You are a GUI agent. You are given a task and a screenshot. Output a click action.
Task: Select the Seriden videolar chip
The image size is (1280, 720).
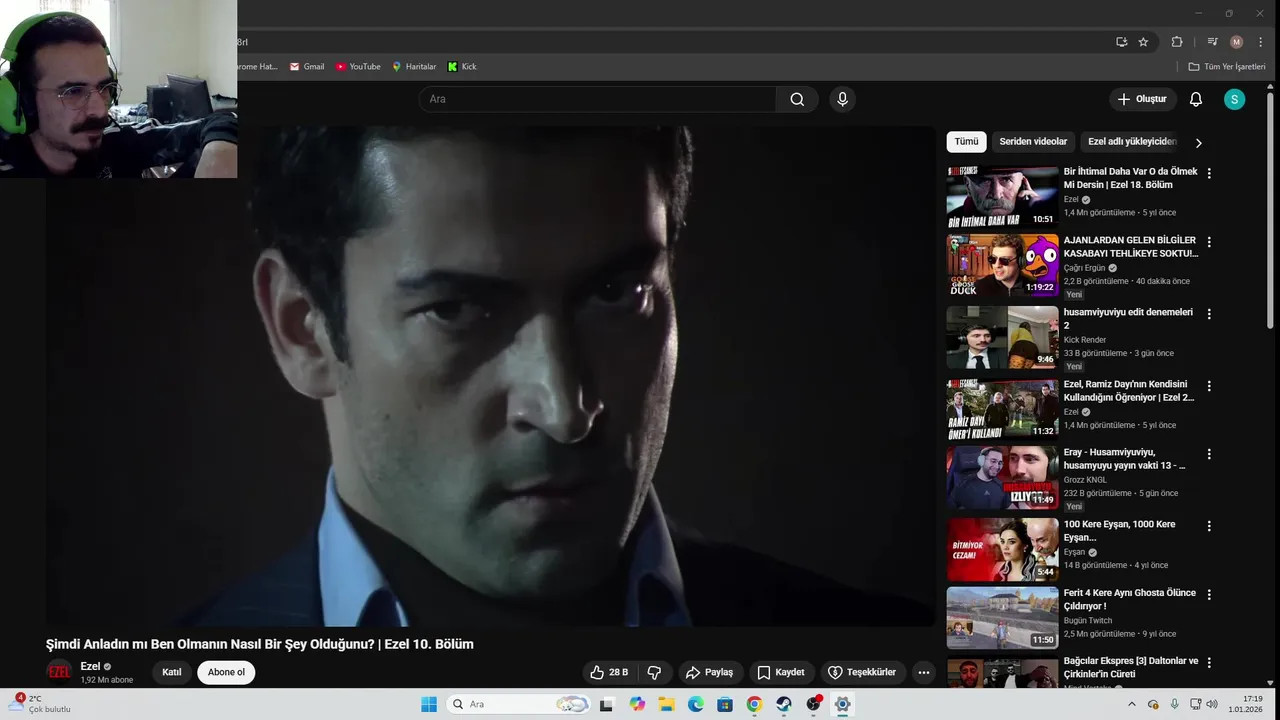pos(1033,142)
